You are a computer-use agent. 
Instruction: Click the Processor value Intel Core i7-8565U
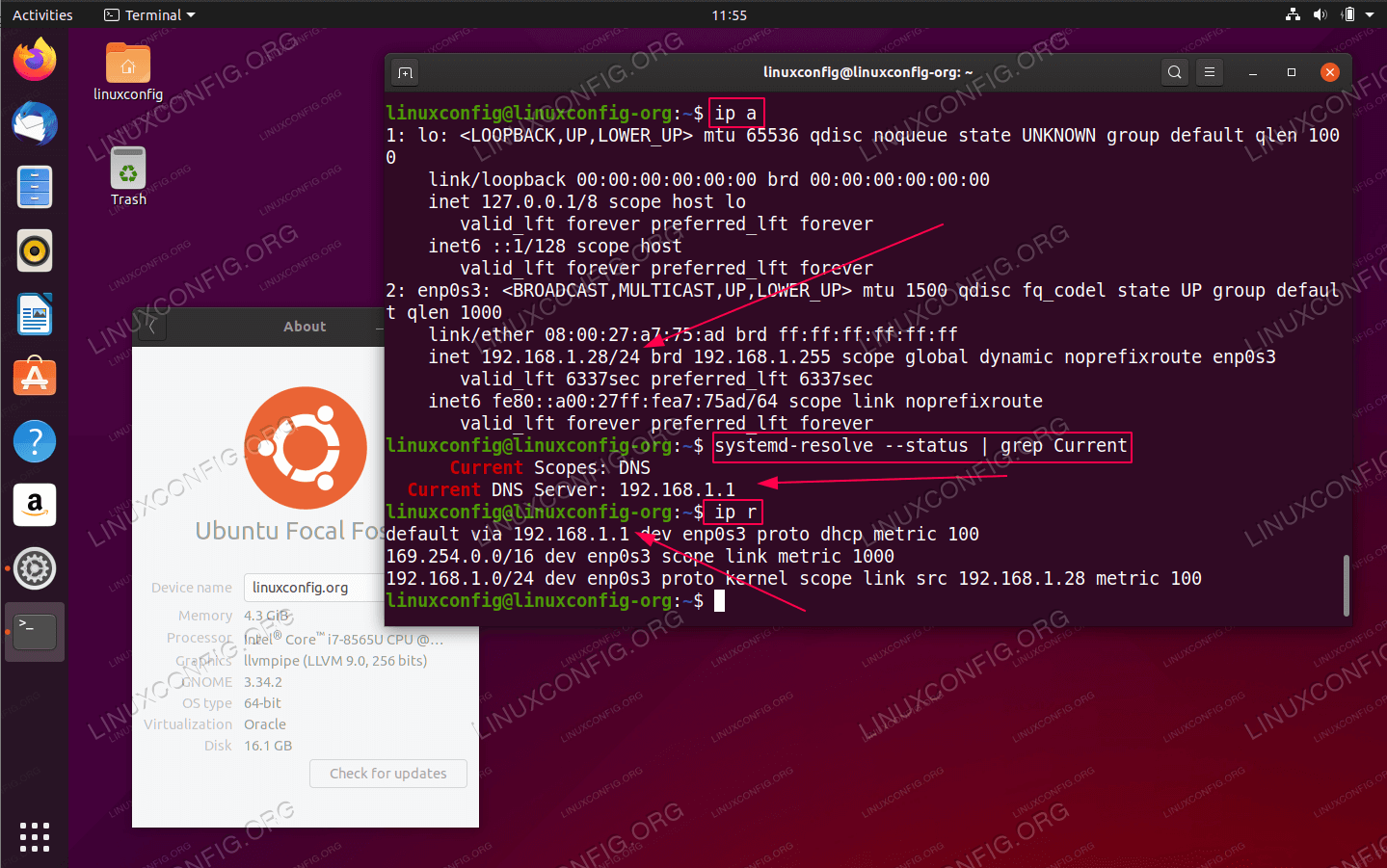[343, 639]
